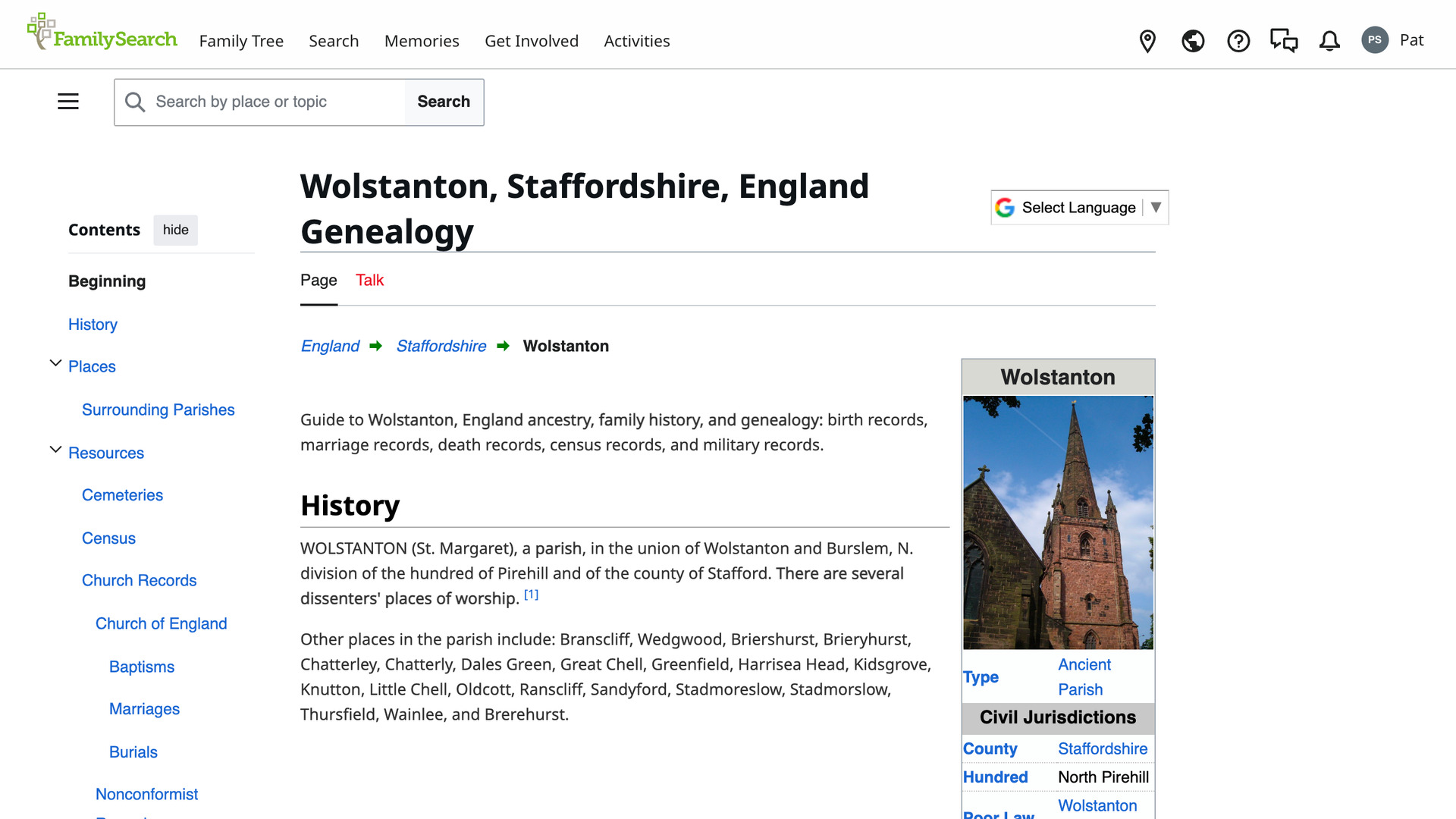Click the wiki Search button

(444, 102)
